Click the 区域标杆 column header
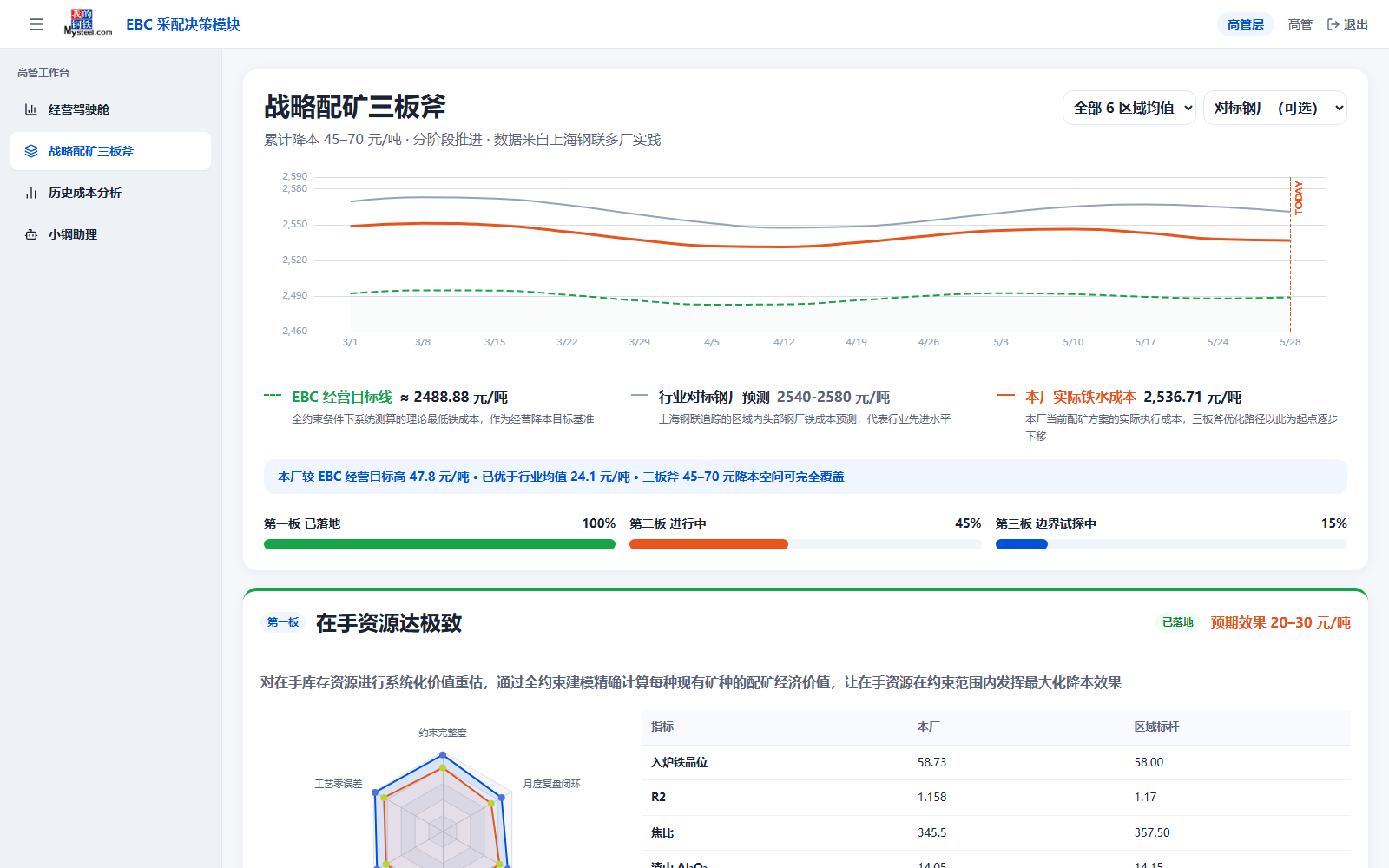The width and height of the screenshot is (1389, 868). [x=1156, y=727]
